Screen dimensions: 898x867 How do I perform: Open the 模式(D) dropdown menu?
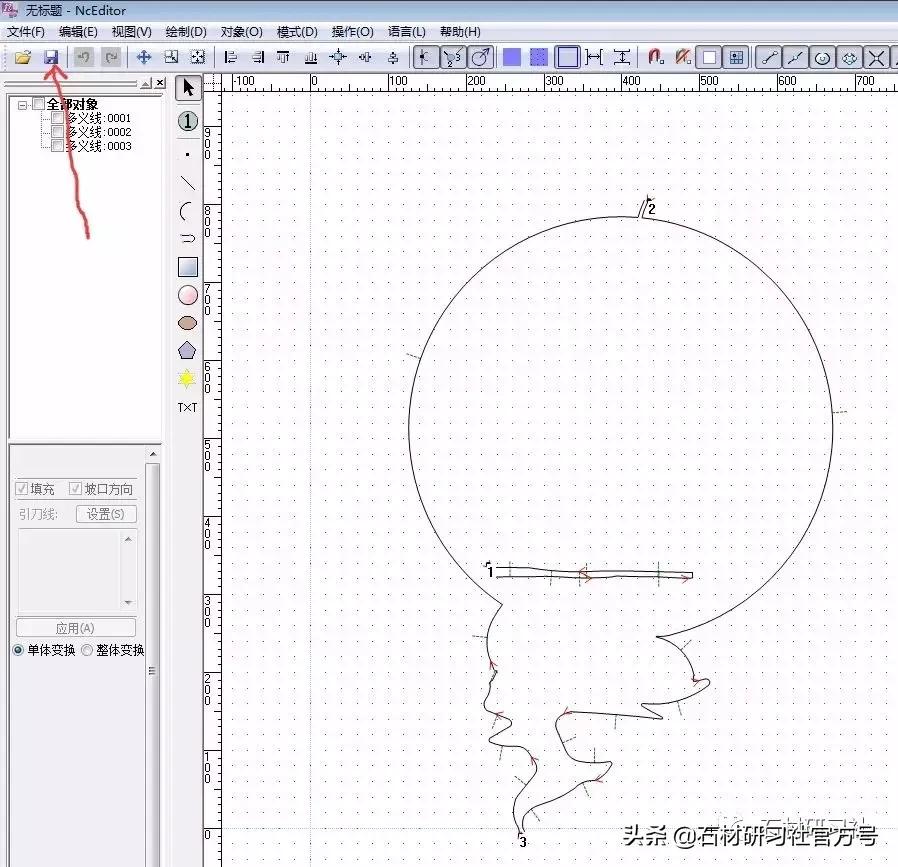point(297,32)
